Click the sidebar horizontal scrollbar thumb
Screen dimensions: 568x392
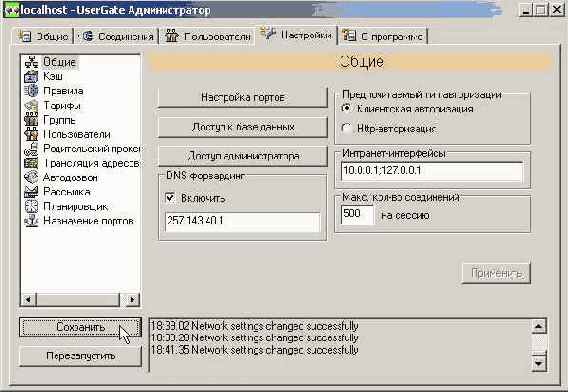[x=78, y=299]
